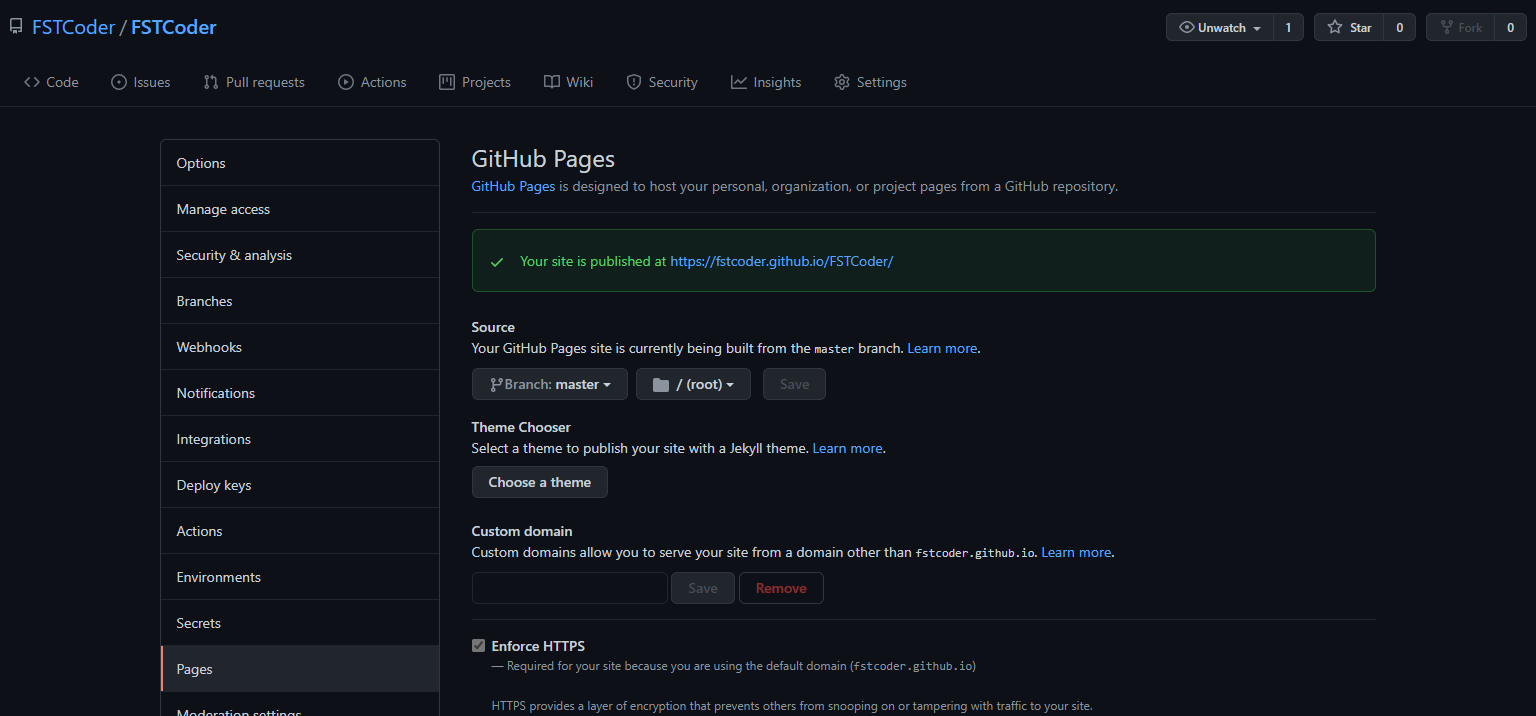Select Actions in settings sidebar

tap(300, 531)
